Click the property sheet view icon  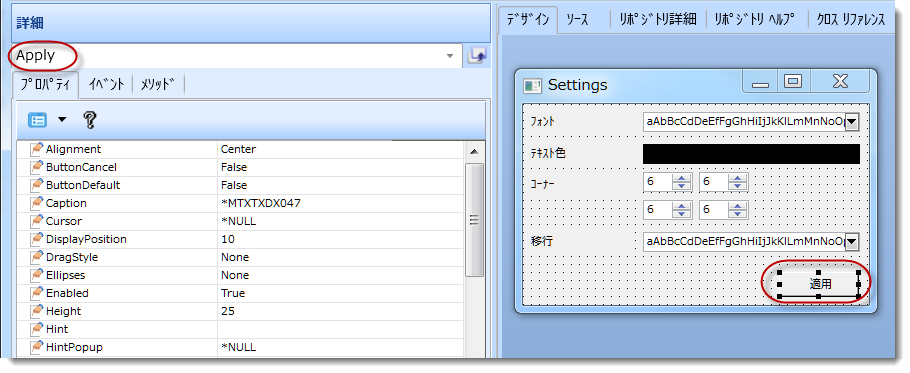[x=38, y=120]
